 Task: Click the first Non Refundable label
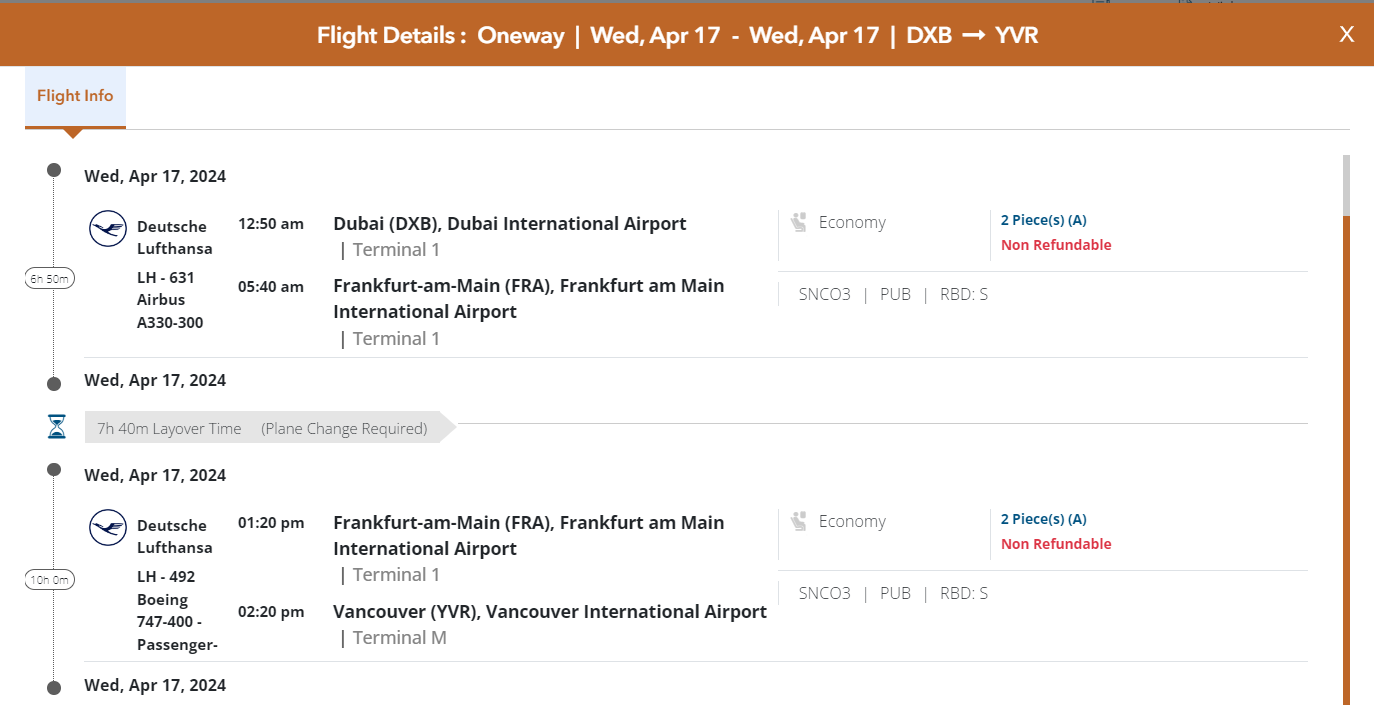pyautogui.click(x=1056, y=245)
